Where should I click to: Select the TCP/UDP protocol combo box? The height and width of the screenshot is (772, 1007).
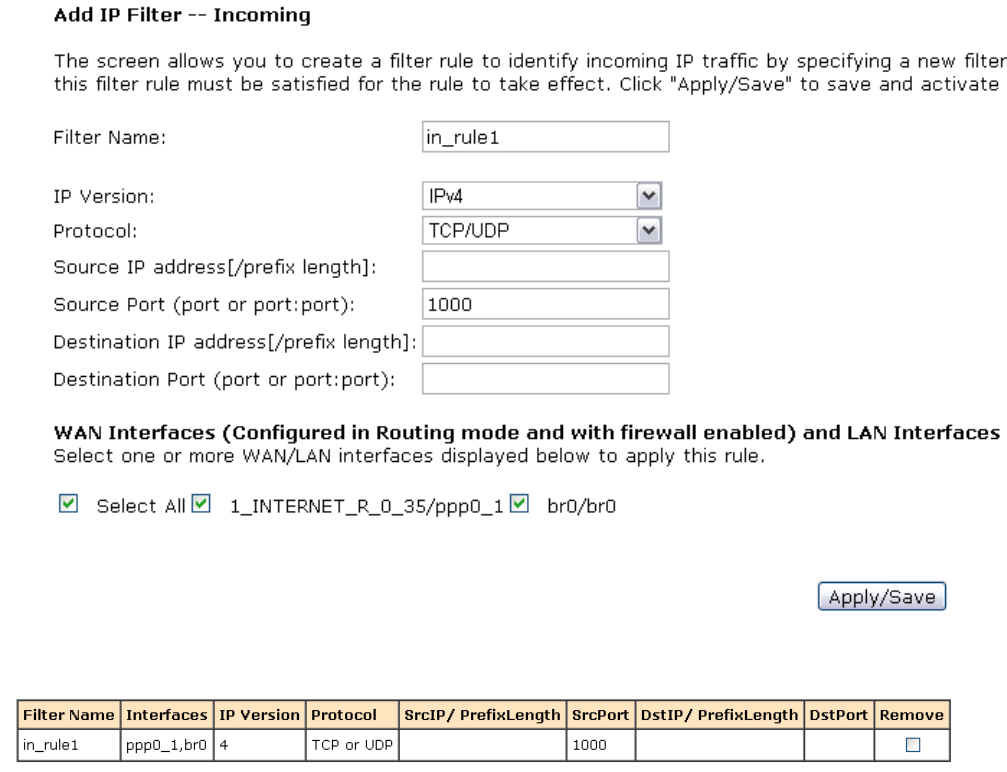click(541, 231)
